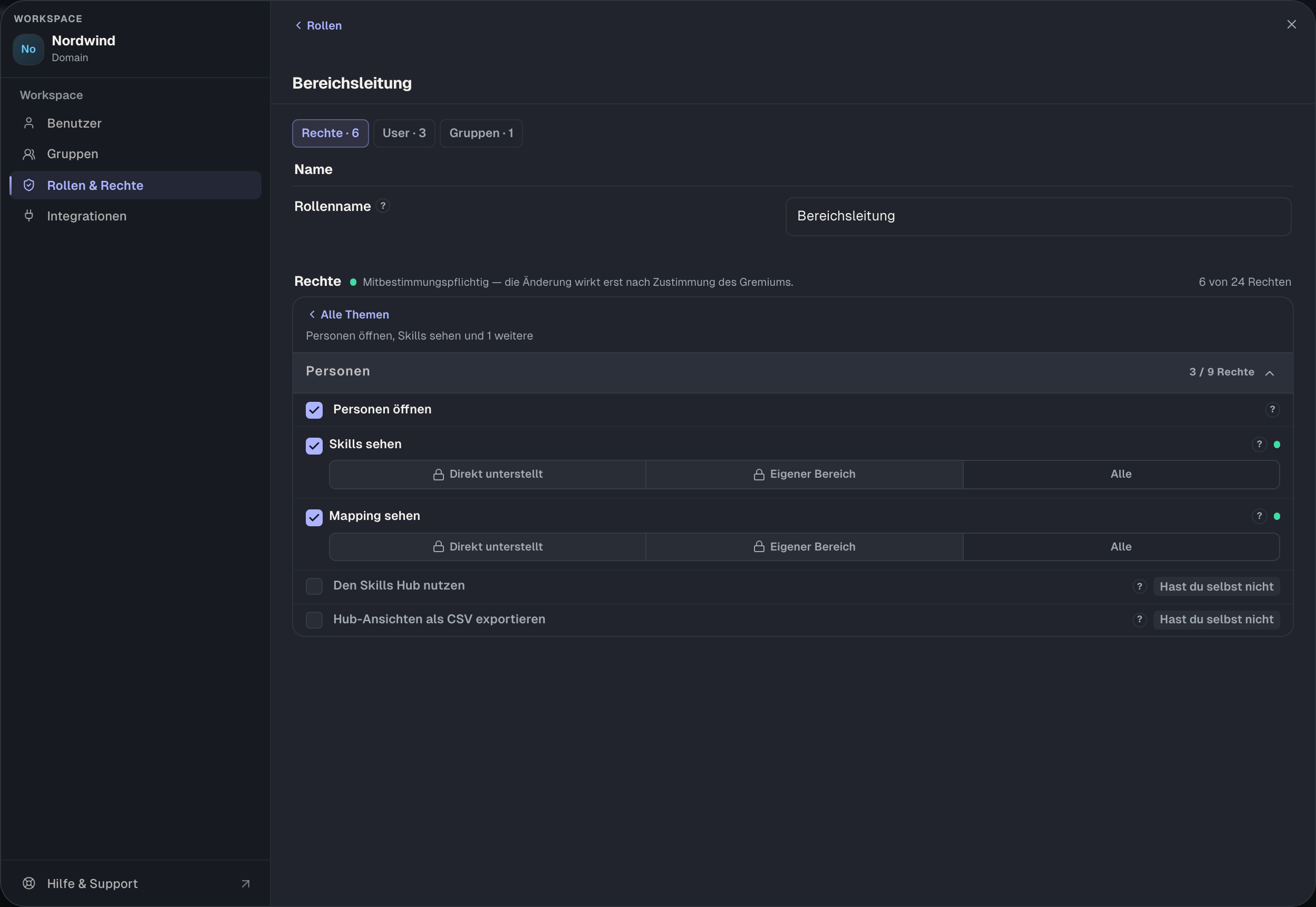Select Direkt unterstellt scope for Skills sehen
Screen dimensions: 1316x907
point(488,475)
